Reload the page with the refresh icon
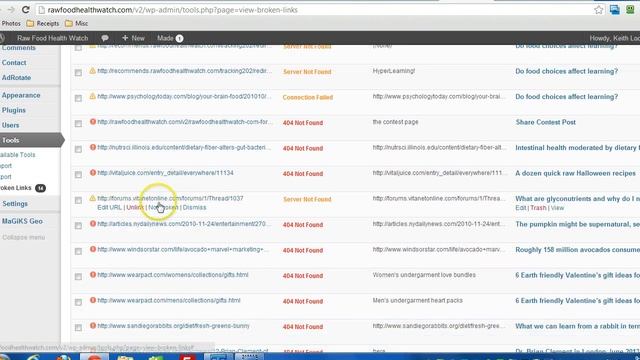Viewport: 640px width, 360px height. (x=25, y=10)
